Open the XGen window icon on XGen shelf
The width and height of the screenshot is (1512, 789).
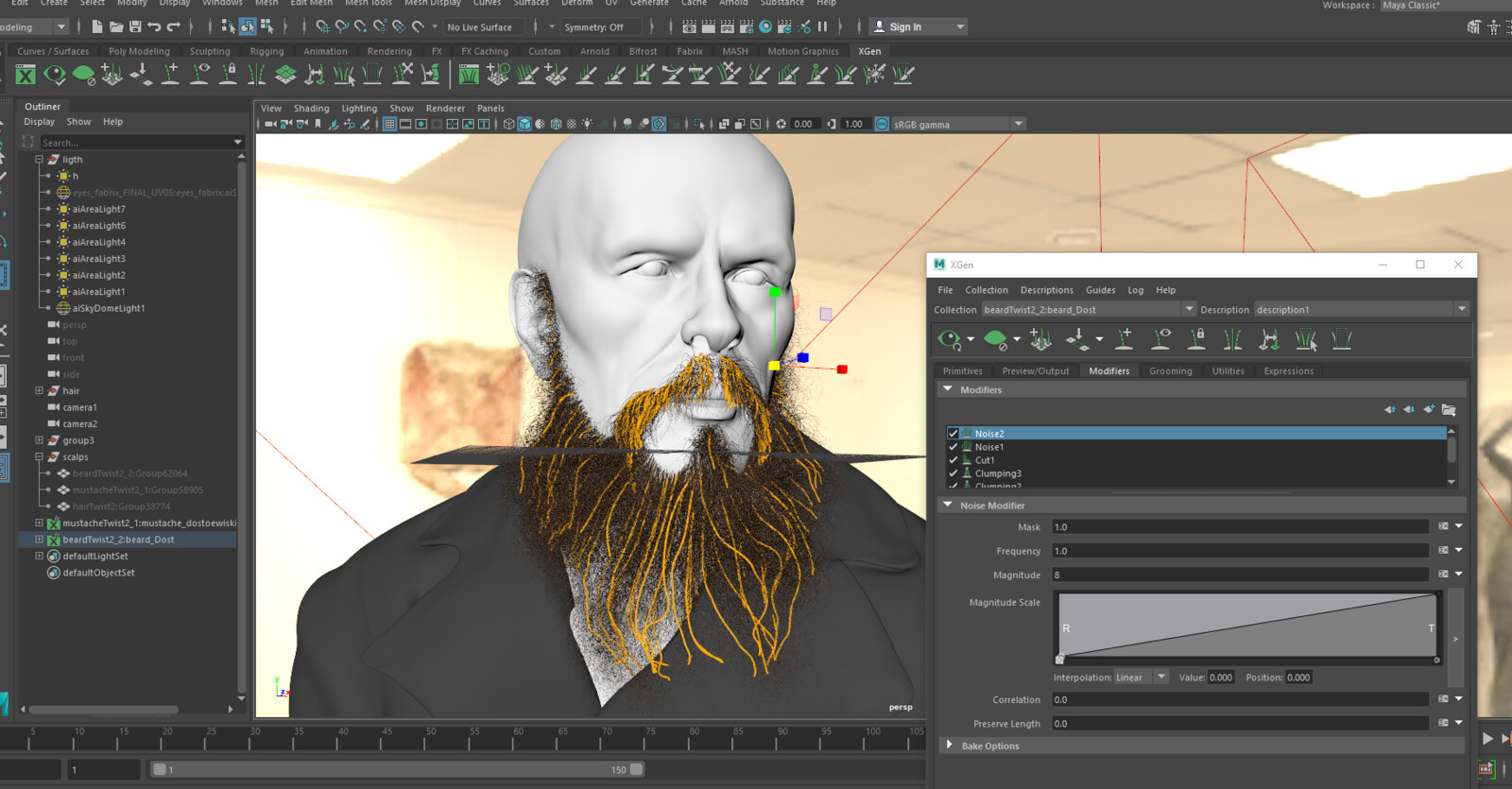click(x=26, y=75)
